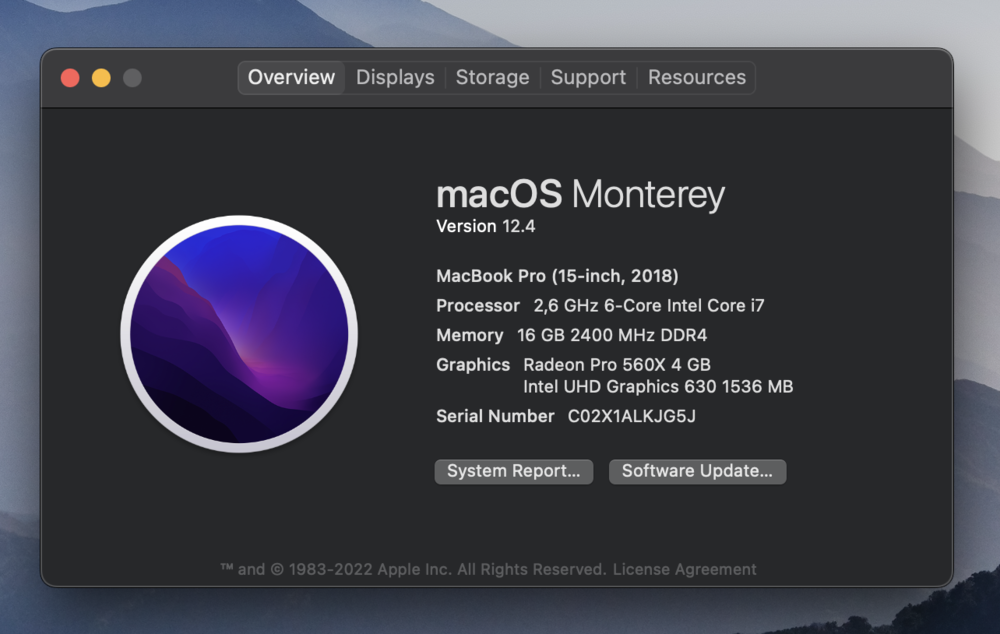Click the memory value 16 GB 2400 MHz DDR4
The image size is (1000, 634).
(x=612, y=335)
